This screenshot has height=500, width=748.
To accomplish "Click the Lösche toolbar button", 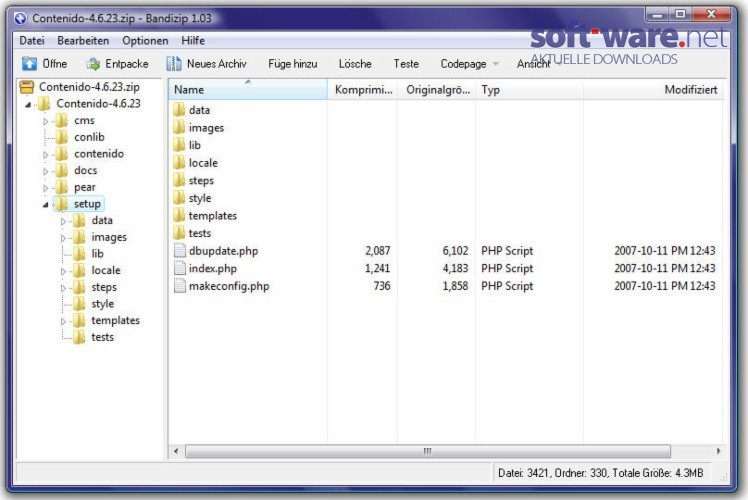I will click(355, 63).
